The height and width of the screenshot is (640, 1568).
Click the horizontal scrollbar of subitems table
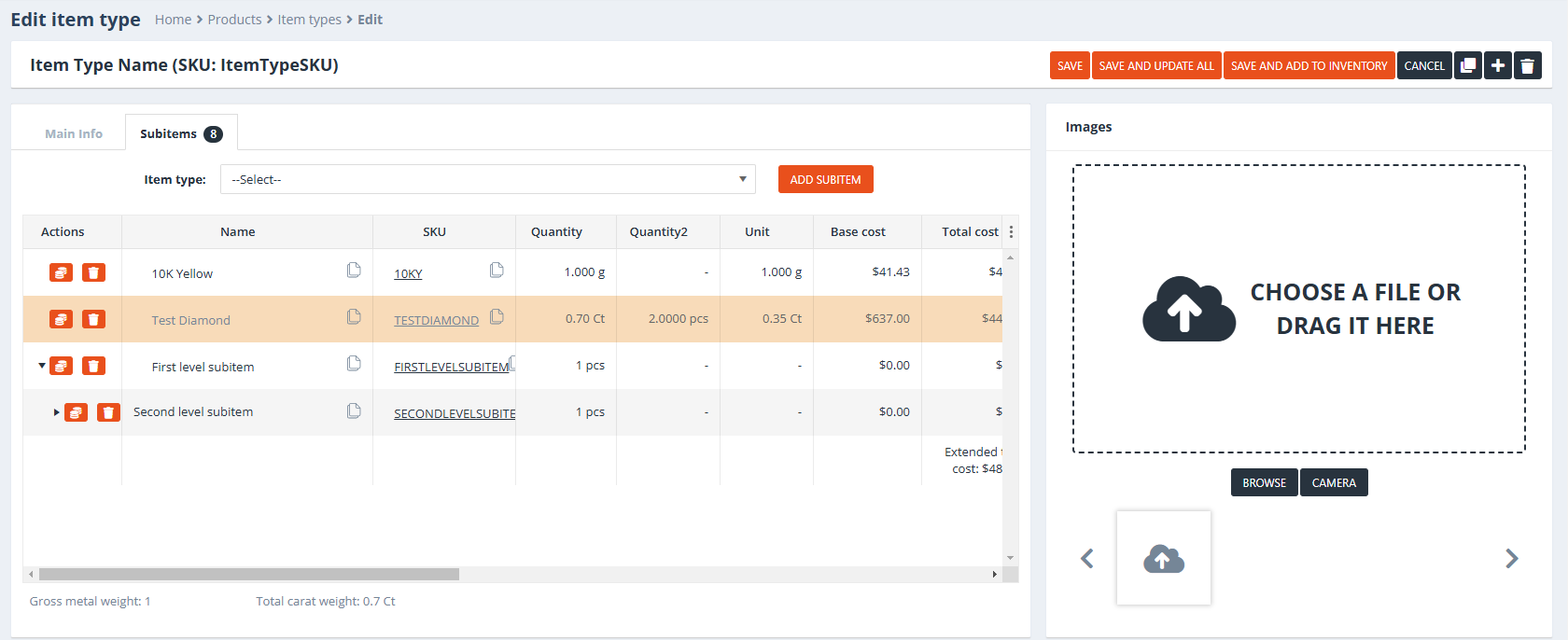click(x=249, y=575)
